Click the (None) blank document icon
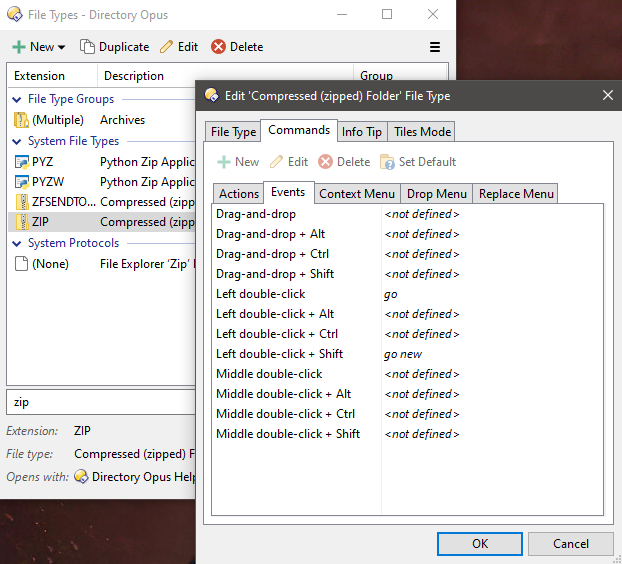Image resolution: width=622 pixels, height=564 pixels. (x=21, y=263)
